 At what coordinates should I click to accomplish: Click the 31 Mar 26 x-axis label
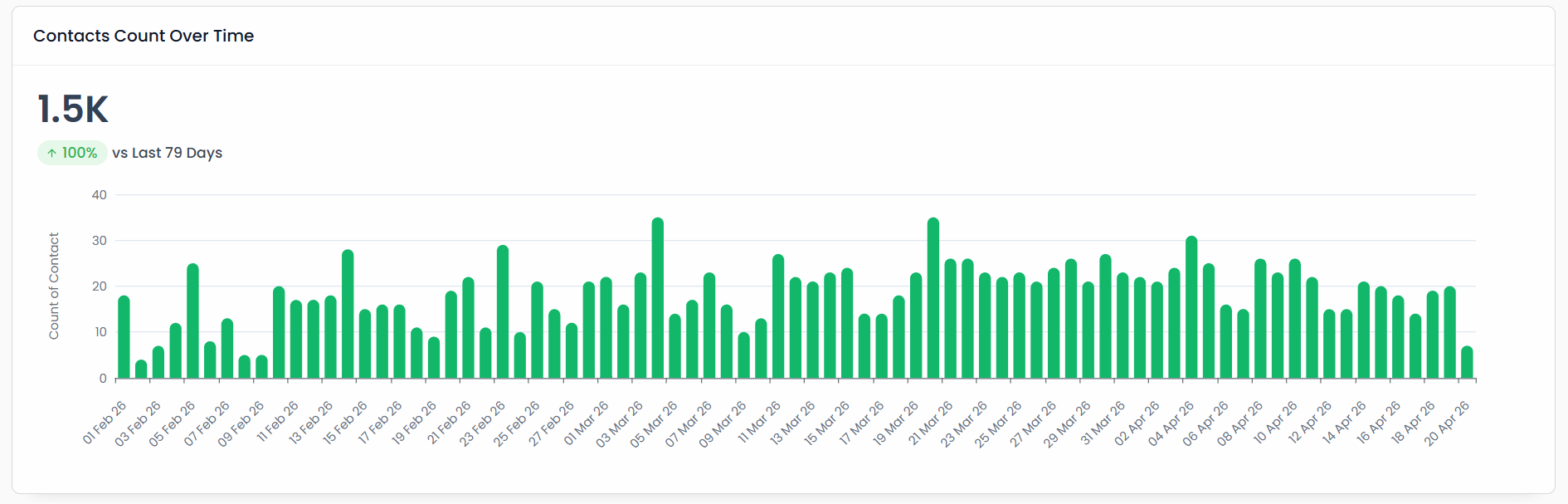1103,423
